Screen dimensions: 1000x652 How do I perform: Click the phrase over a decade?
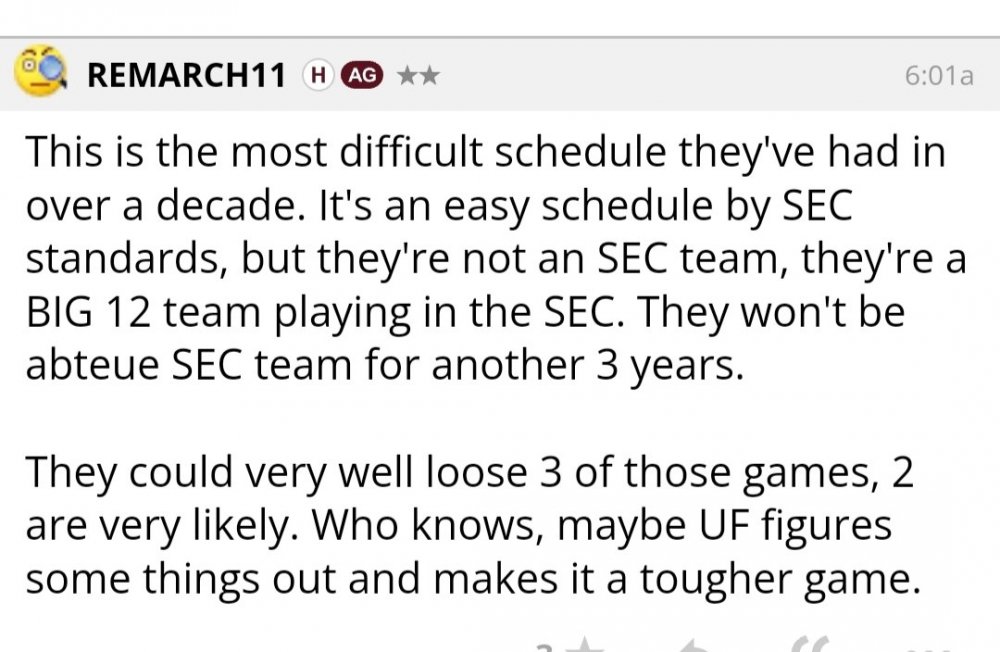[x=158, y=207]
